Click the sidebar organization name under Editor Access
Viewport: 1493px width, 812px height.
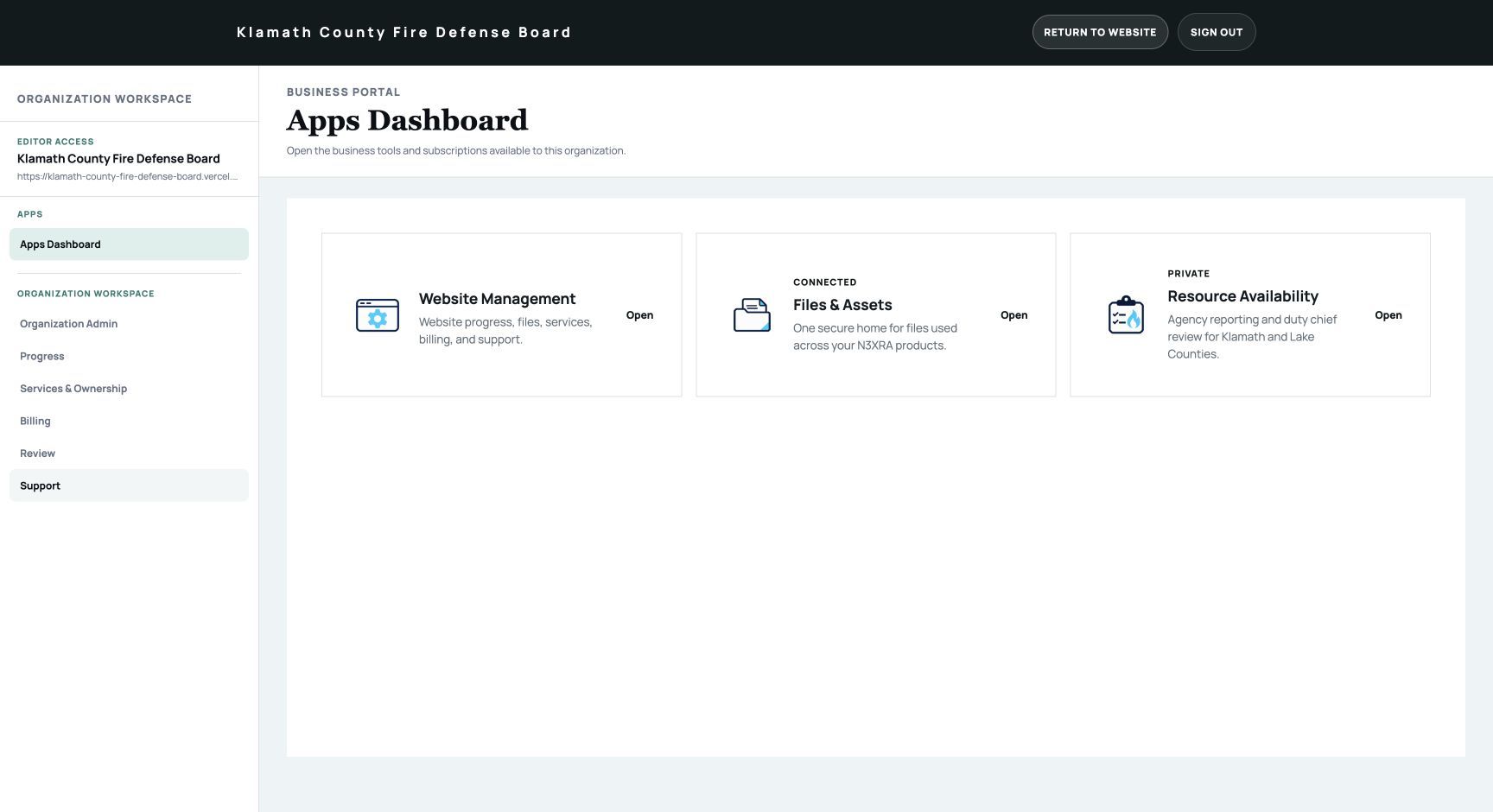pyautogui.click(x=118, y=159)
